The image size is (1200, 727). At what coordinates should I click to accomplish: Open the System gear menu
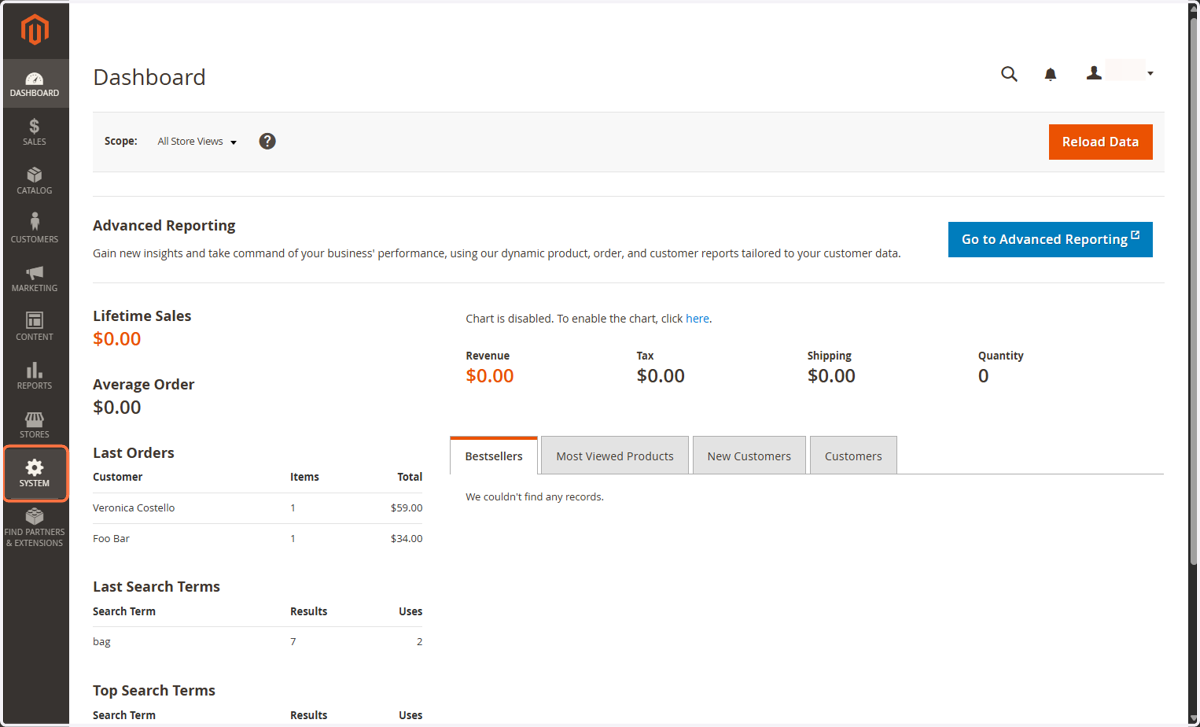[x=34, y=474]
